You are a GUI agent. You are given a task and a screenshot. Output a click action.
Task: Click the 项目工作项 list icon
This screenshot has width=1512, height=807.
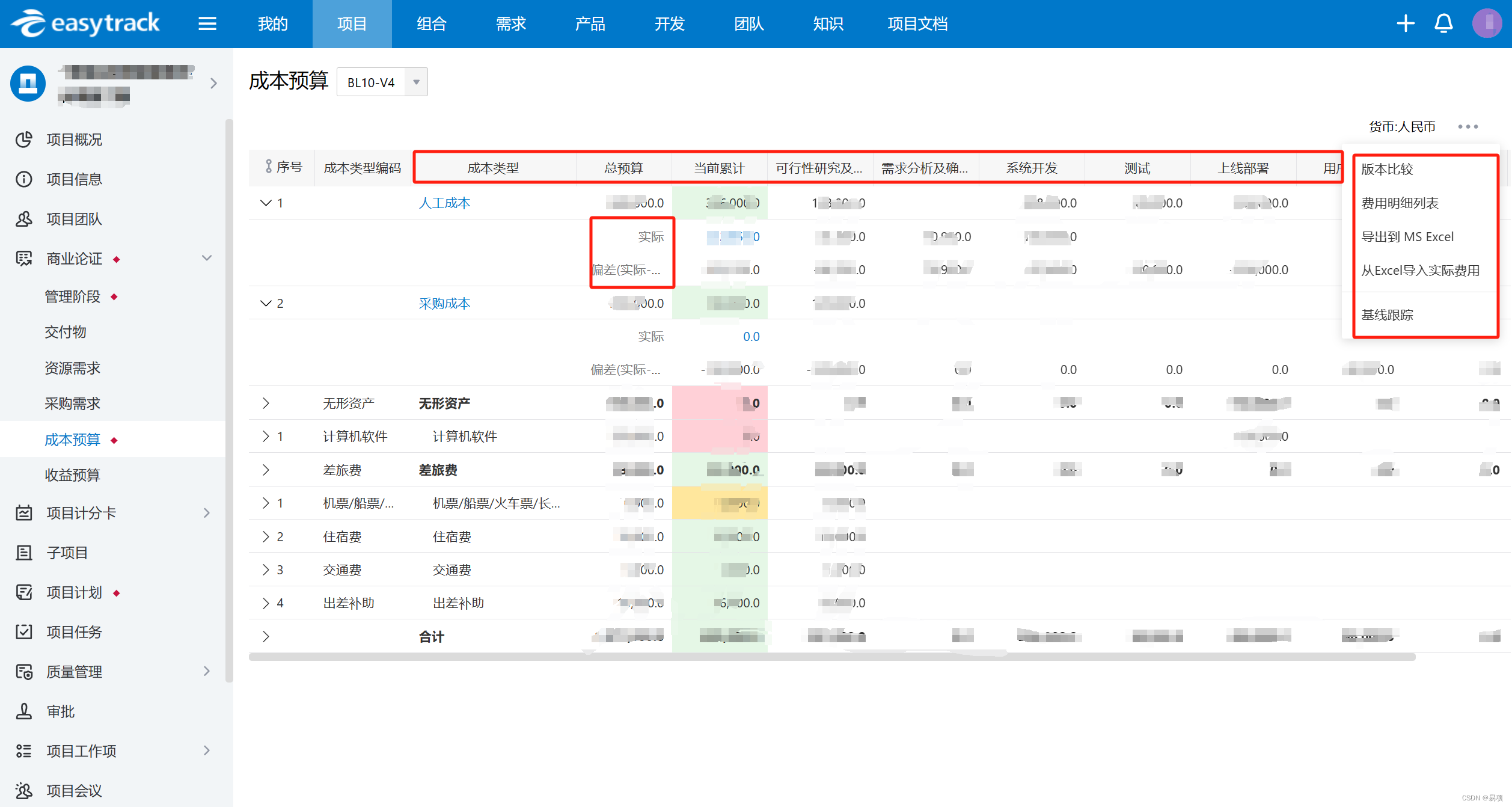click(24, 751)
